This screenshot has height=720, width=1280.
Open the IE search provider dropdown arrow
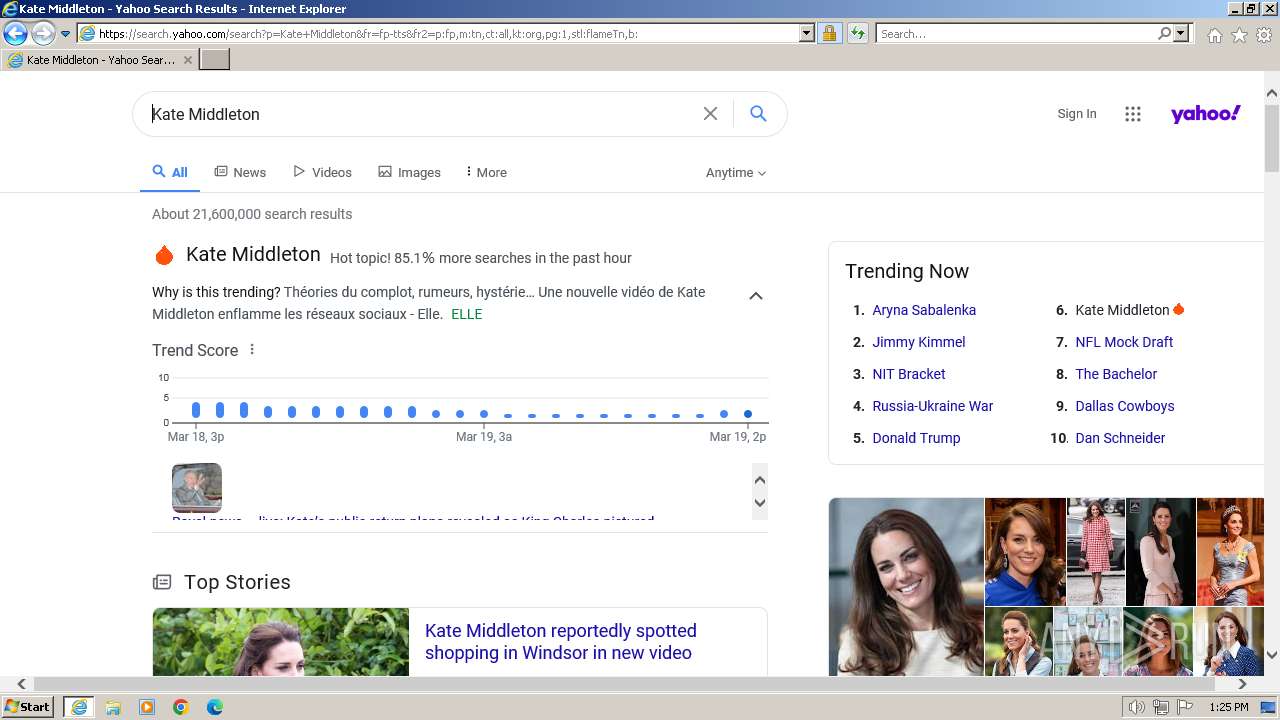[x=1181, y=34]
